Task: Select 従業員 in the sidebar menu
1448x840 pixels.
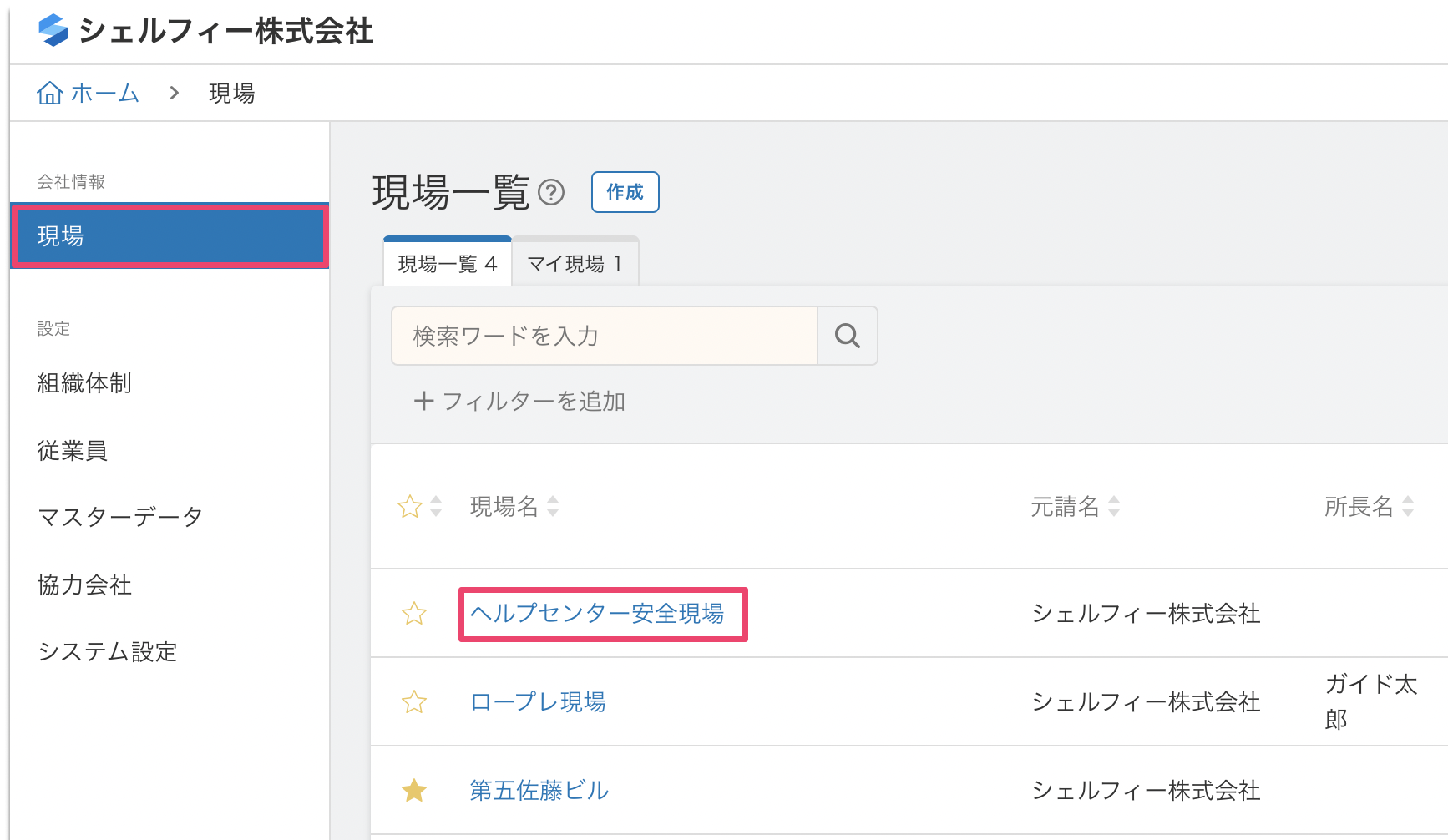Action: click(x=73, y=451)
